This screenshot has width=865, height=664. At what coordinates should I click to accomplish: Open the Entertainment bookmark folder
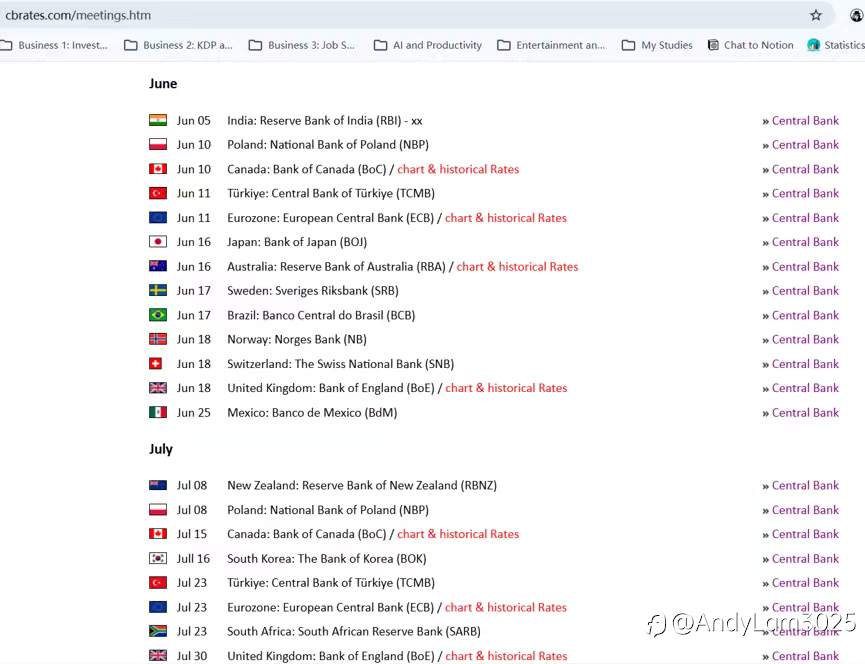point(552,45)
